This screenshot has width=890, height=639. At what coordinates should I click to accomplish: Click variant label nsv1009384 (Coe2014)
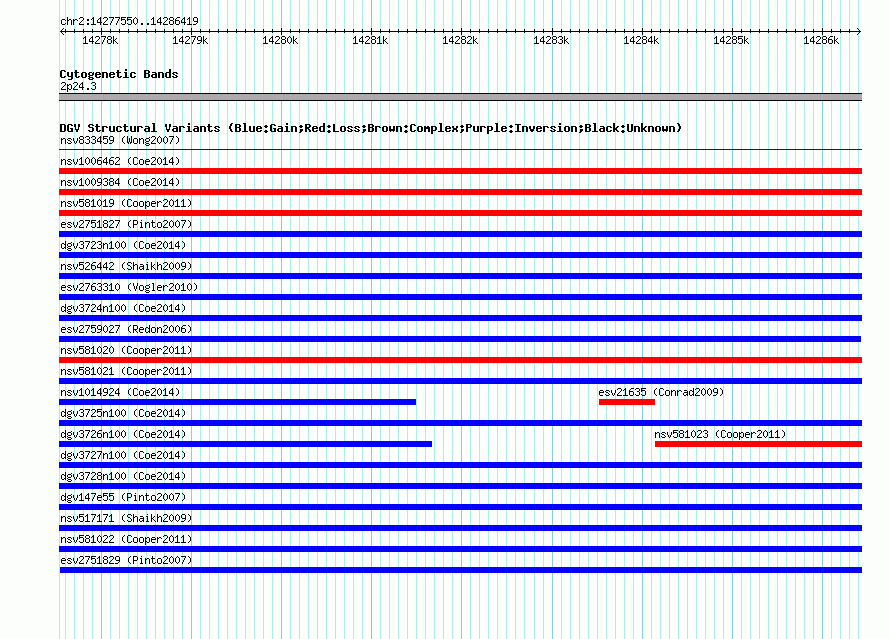(x=120, y=182)
